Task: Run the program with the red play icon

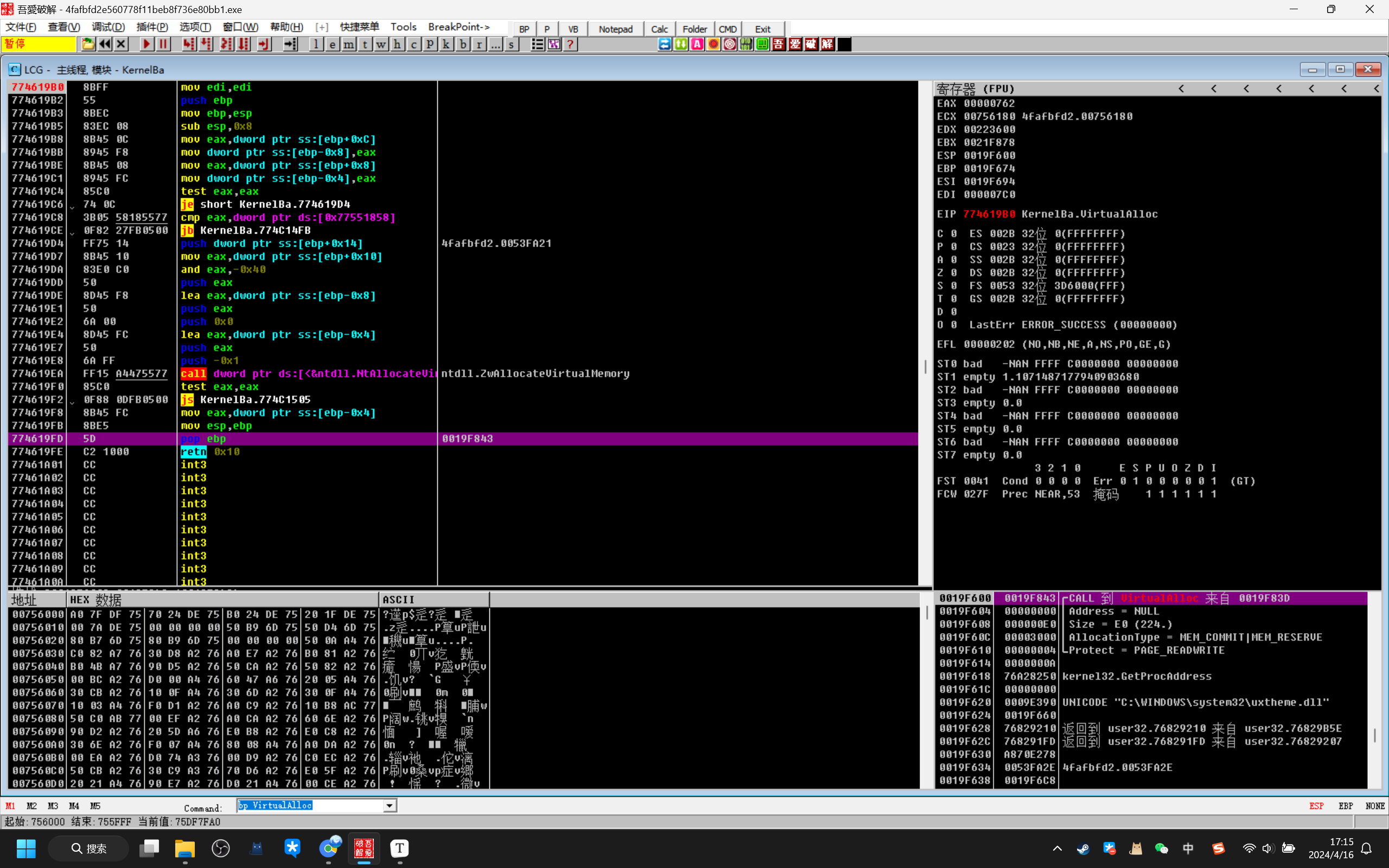Action: point(147,44)
